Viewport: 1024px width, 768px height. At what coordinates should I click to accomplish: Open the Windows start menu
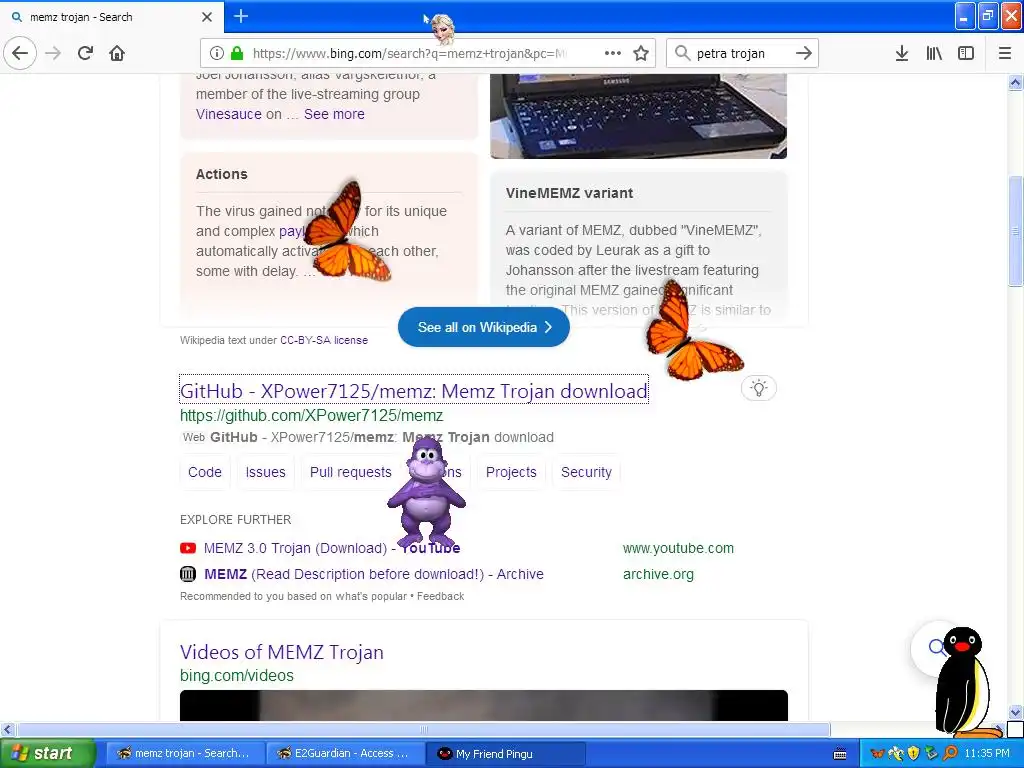pyautogui.click(x=47, y=754)
